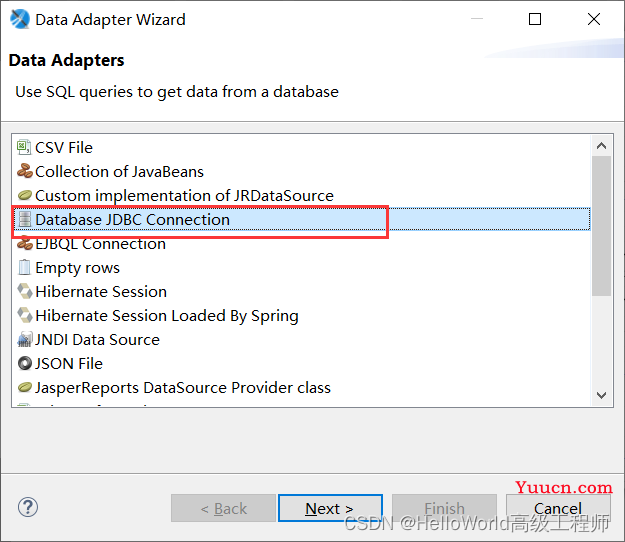The height and width of the screenshot is (542, 625).
Task: Maximize the Data Adapter Wizard window
Action: (x=535, y=19)
